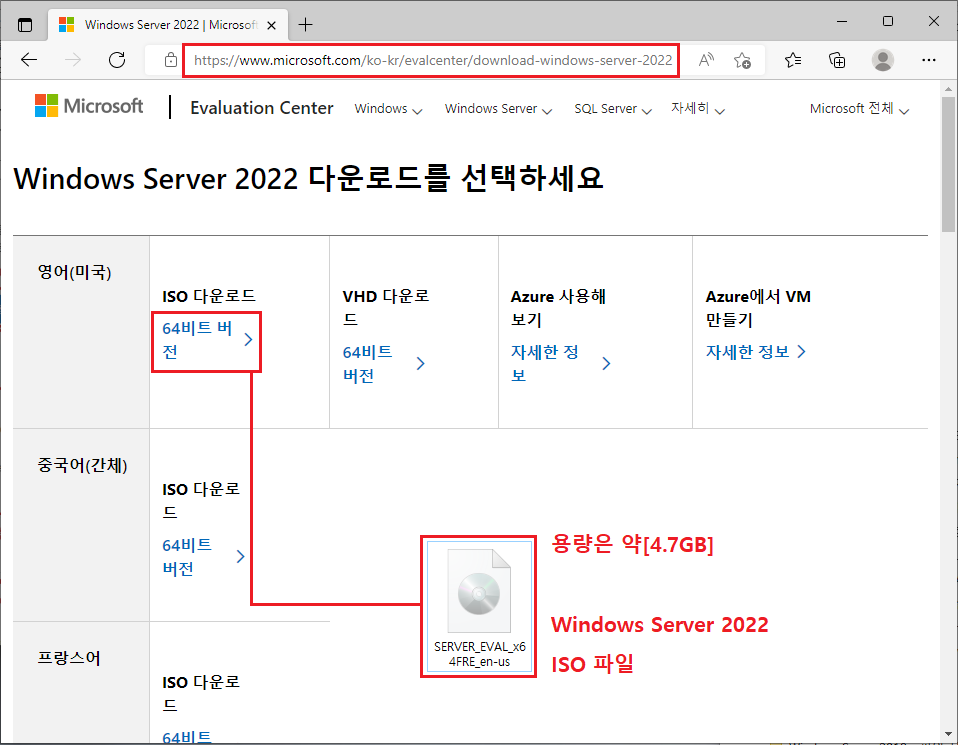Open the browser profile avatar
This screenshot has height=745, width=958.
pos(882,60)
